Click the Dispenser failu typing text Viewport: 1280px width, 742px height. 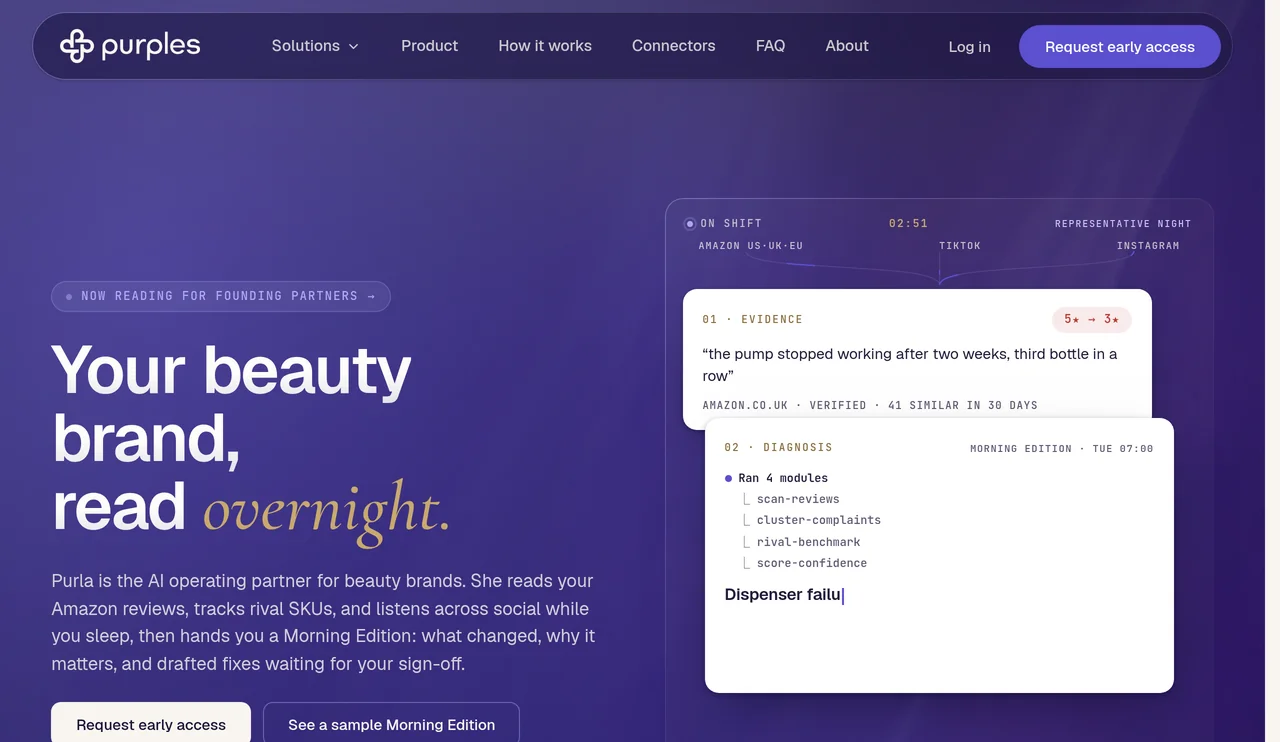coord(783,595)
